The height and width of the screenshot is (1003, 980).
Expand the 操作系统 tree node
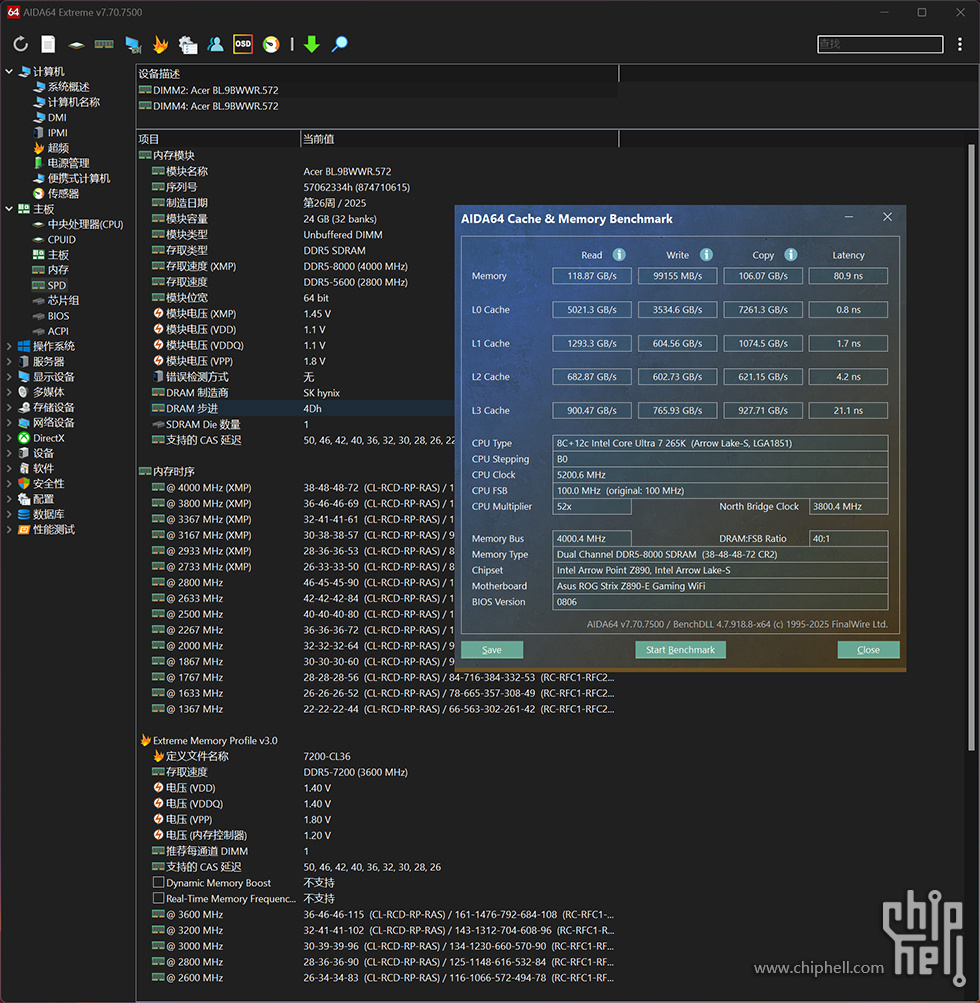click(10, 346)
